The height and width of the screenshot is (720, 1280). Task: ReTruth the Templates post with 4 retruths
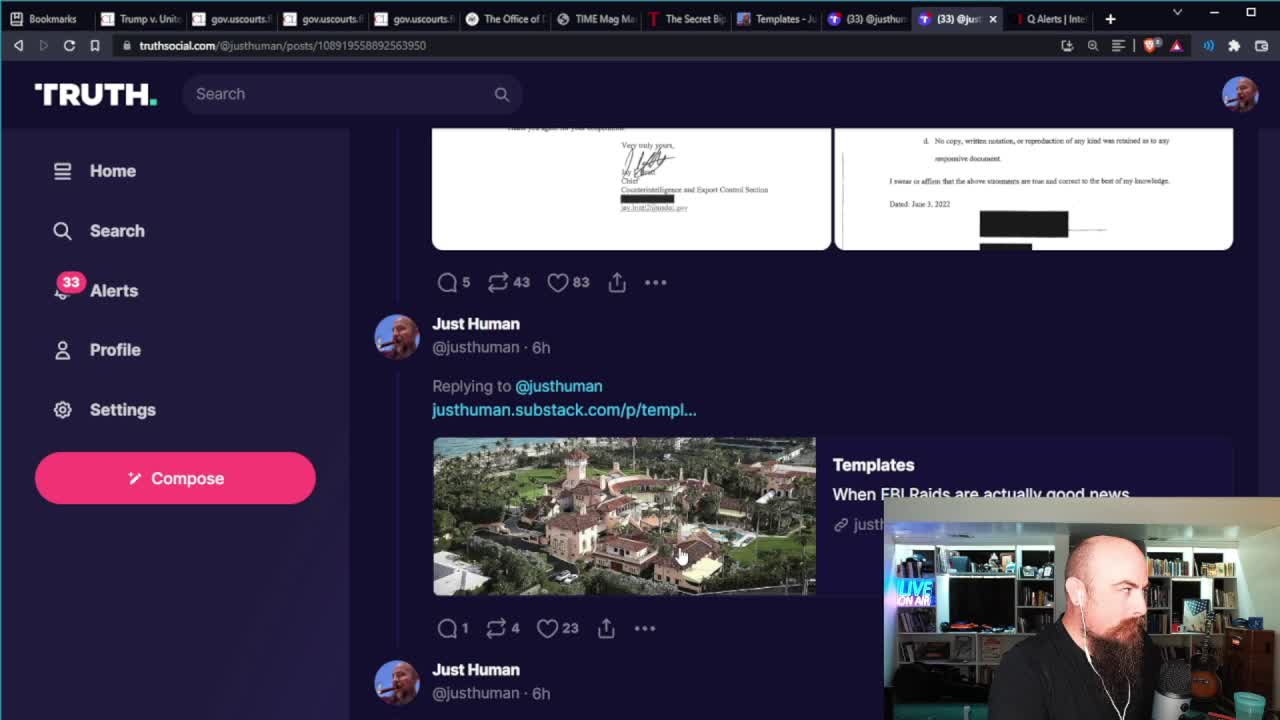(496, 628)
